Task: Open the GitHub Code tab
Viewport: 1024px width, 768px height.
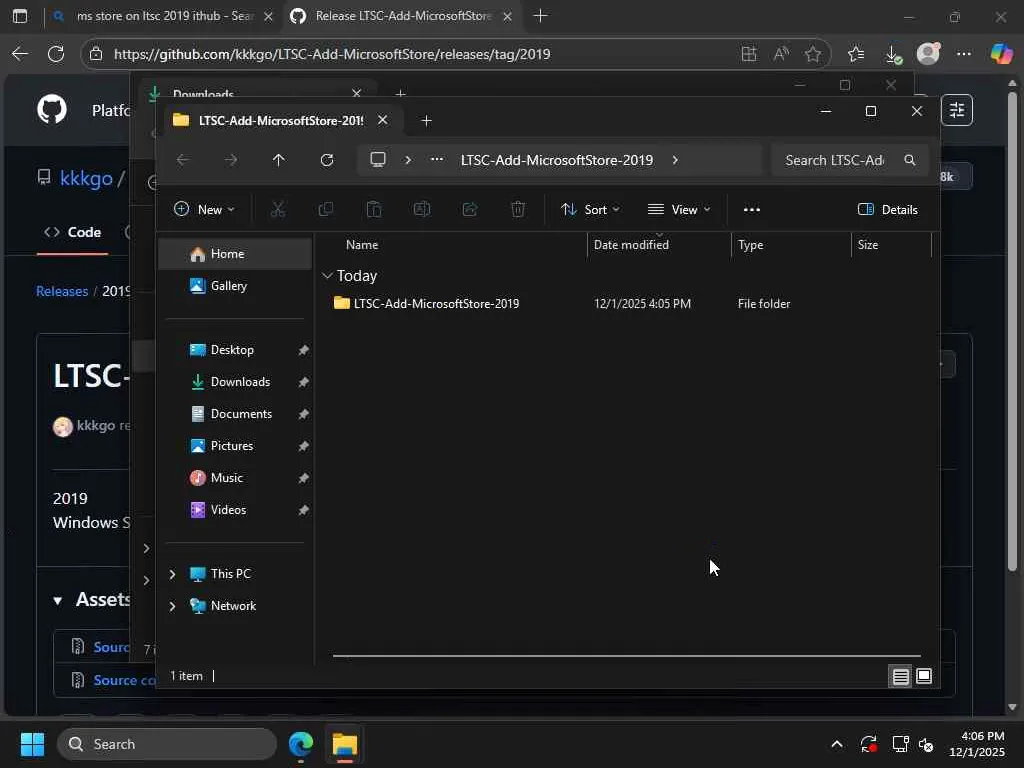Action: pyautogui.click(x=72, y=232)
